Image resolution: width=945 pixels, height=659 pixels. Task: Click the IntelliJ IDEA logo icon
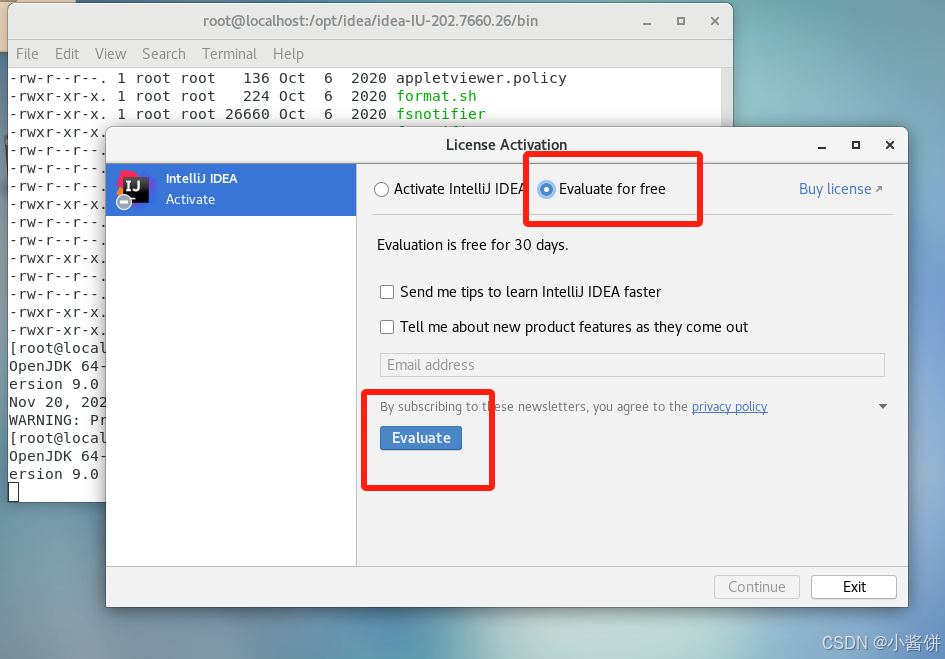pyautogui.click(x=134, y=189)
